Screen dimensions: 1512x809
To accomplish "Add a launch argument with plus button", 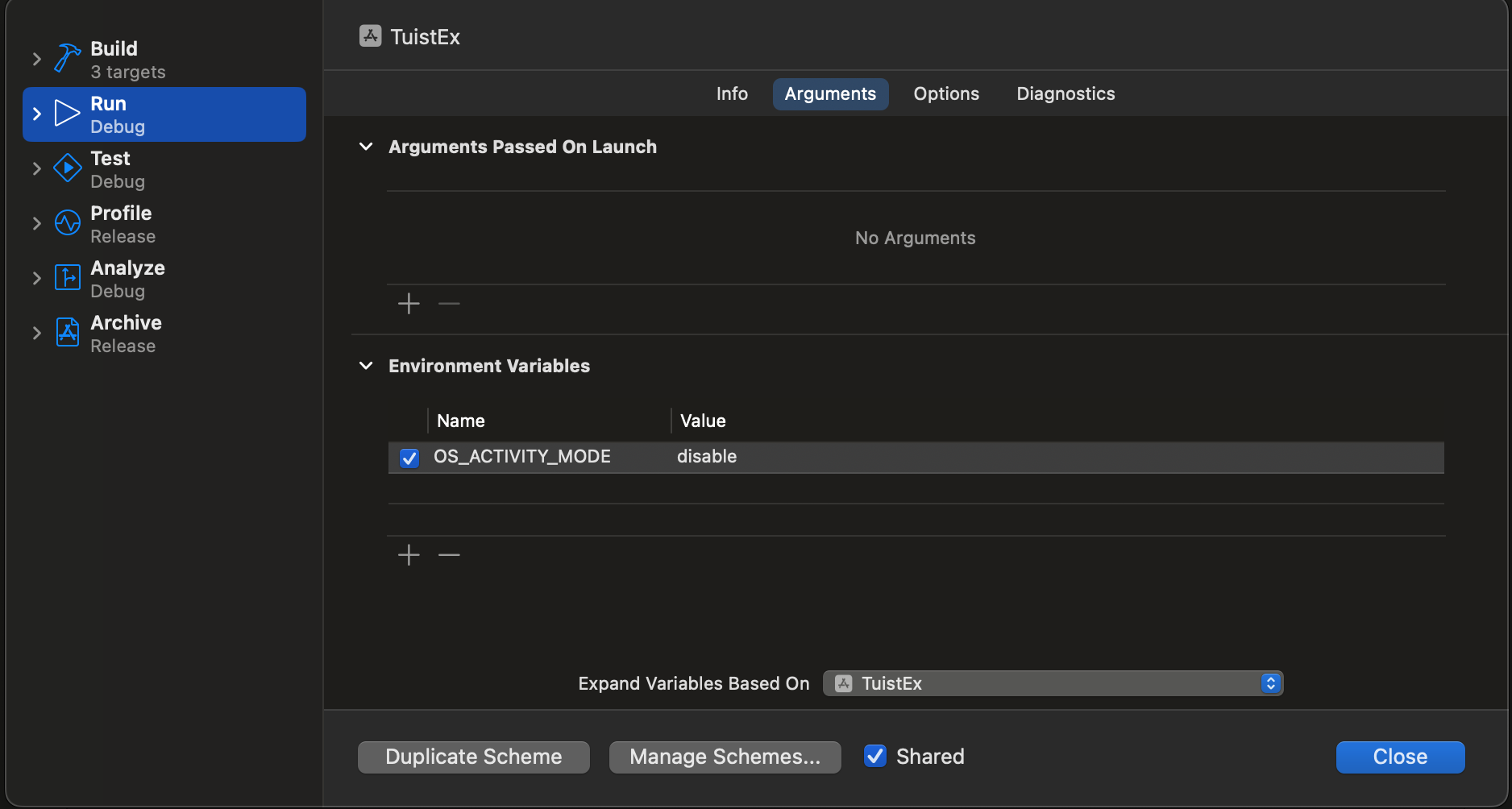I will click(409, 304).
